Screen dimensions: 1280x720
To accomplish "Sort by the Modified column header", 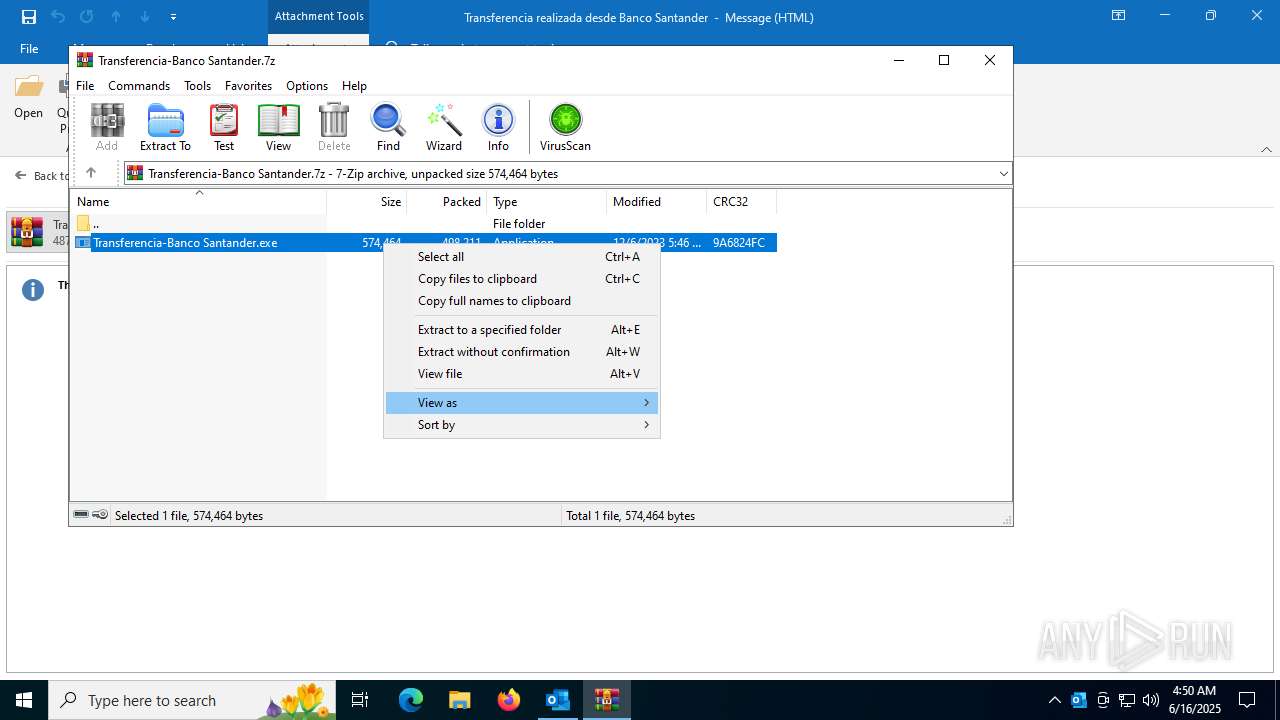I will pyautogui.click(x=657, y=201).
